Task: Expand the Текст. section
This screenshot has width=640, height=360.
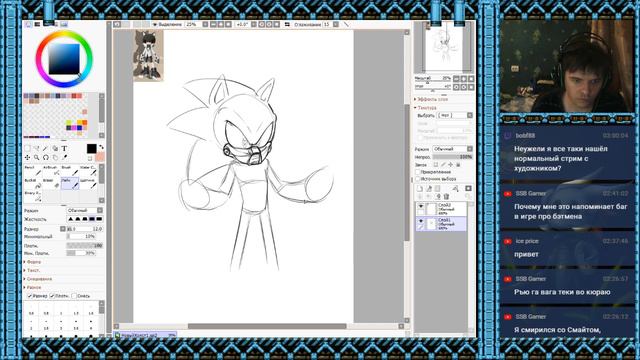Action: (x=32, y=271)
